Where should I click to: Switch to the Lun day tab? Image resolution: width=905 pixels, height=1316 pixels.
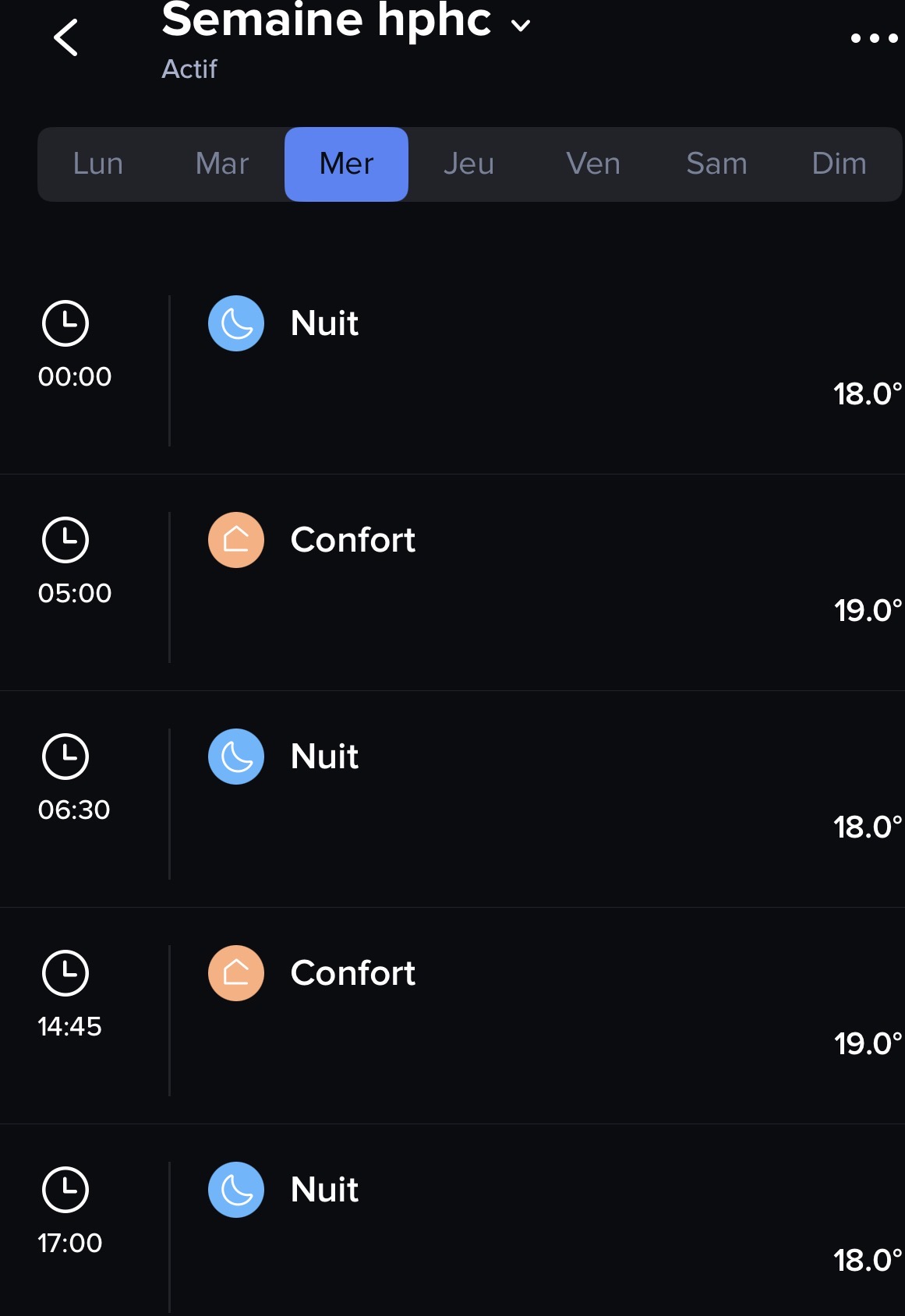tap(98, 164)
